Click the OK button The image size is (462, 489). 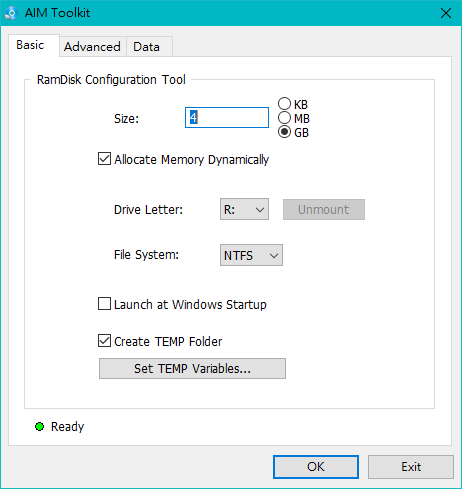point(316,467)
